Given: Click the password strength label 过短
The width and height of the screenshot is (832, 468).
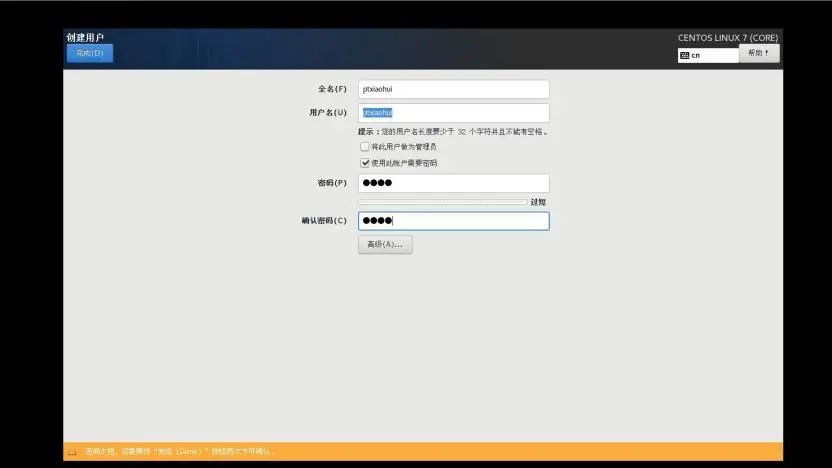Looking at the screenshot, I should [x=538, y=202].
